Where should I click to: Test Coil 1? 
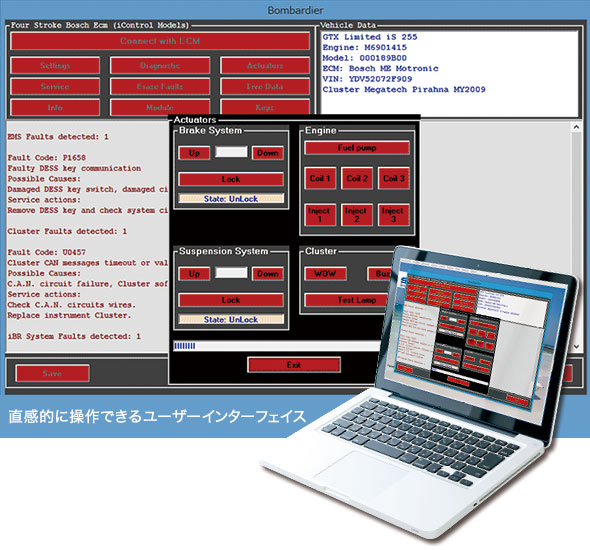click(320, 178)
